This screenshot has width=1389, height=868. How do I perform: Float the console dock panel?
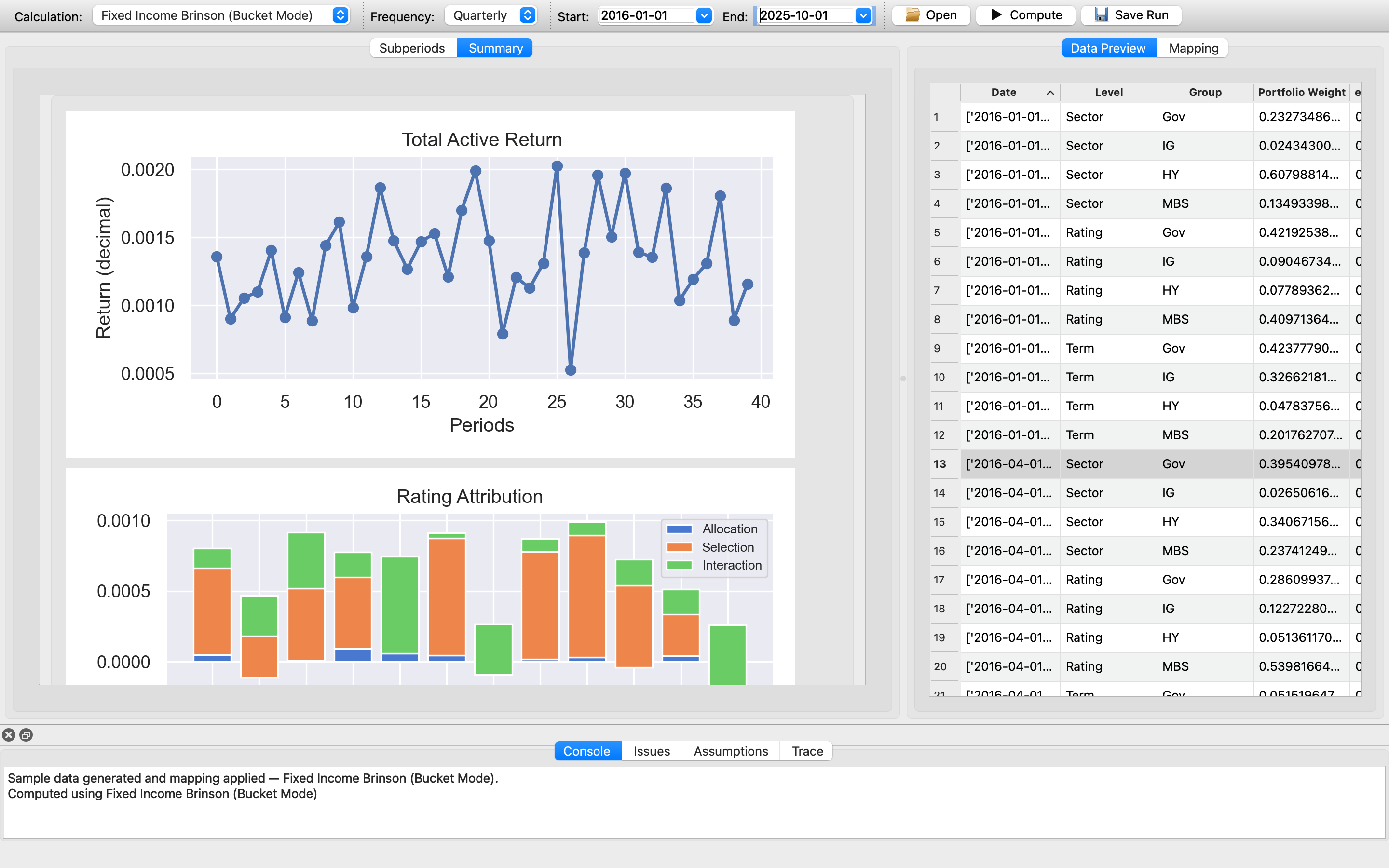27,735
